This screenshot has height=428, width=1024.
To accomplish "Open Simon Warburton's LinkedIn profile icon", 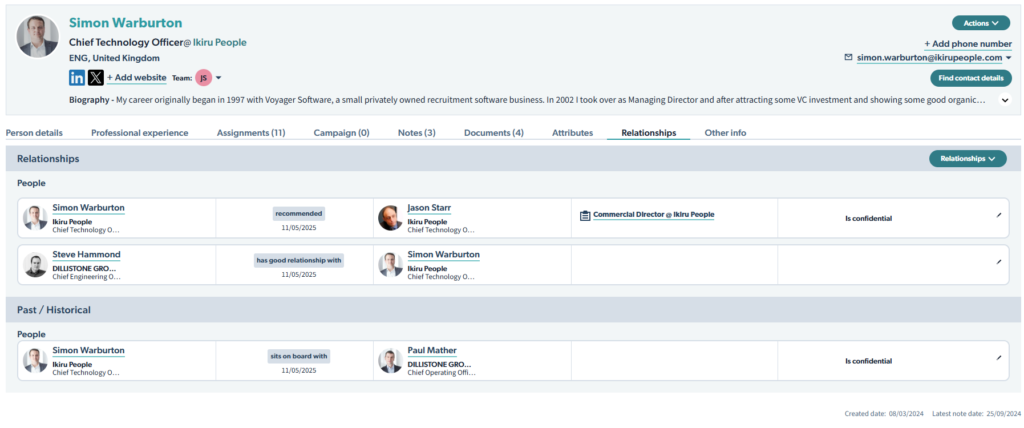I will (x=76, y=78).
